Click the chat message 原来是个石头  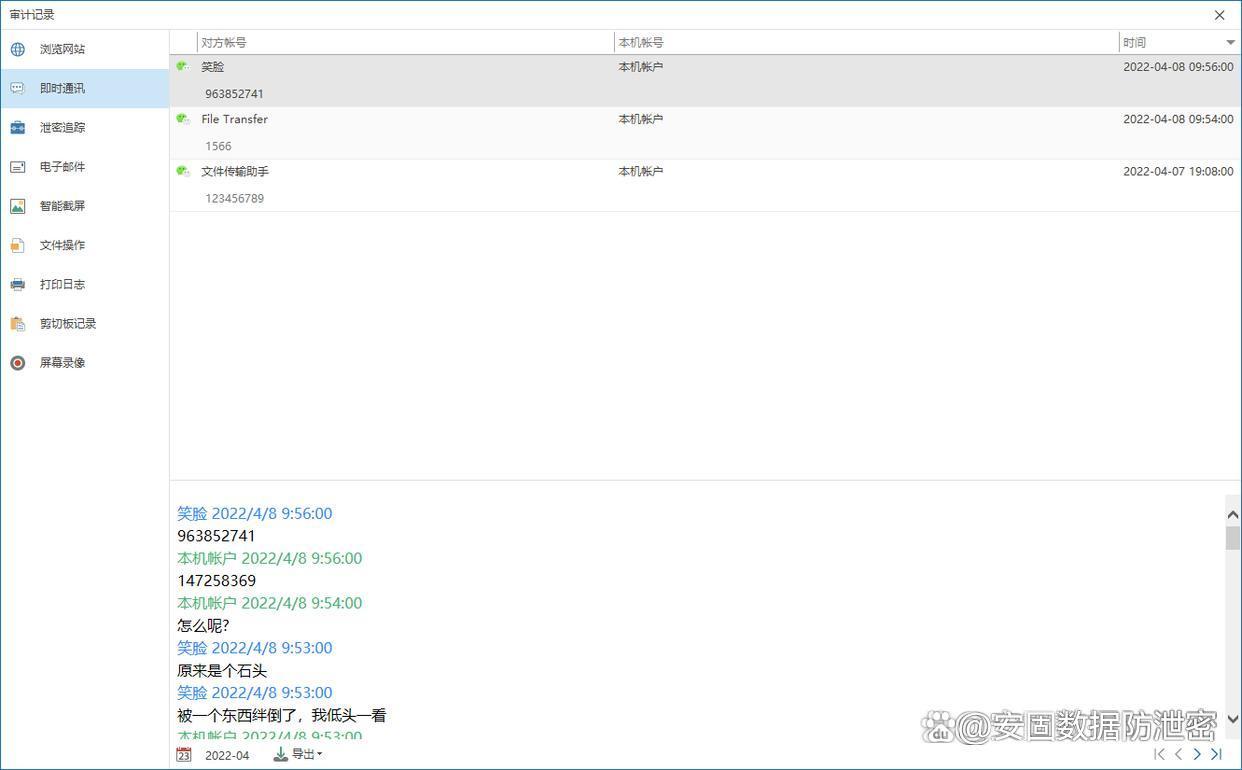click(x=222, y=671)
